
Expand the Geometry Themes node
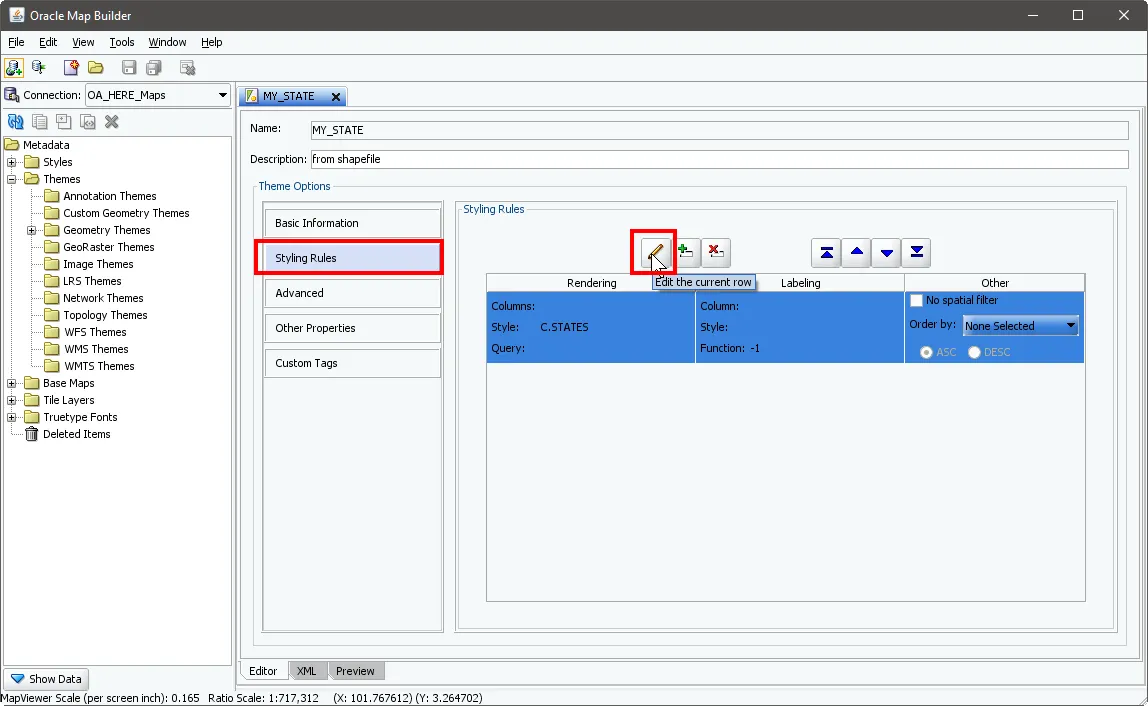click(31, 230)
